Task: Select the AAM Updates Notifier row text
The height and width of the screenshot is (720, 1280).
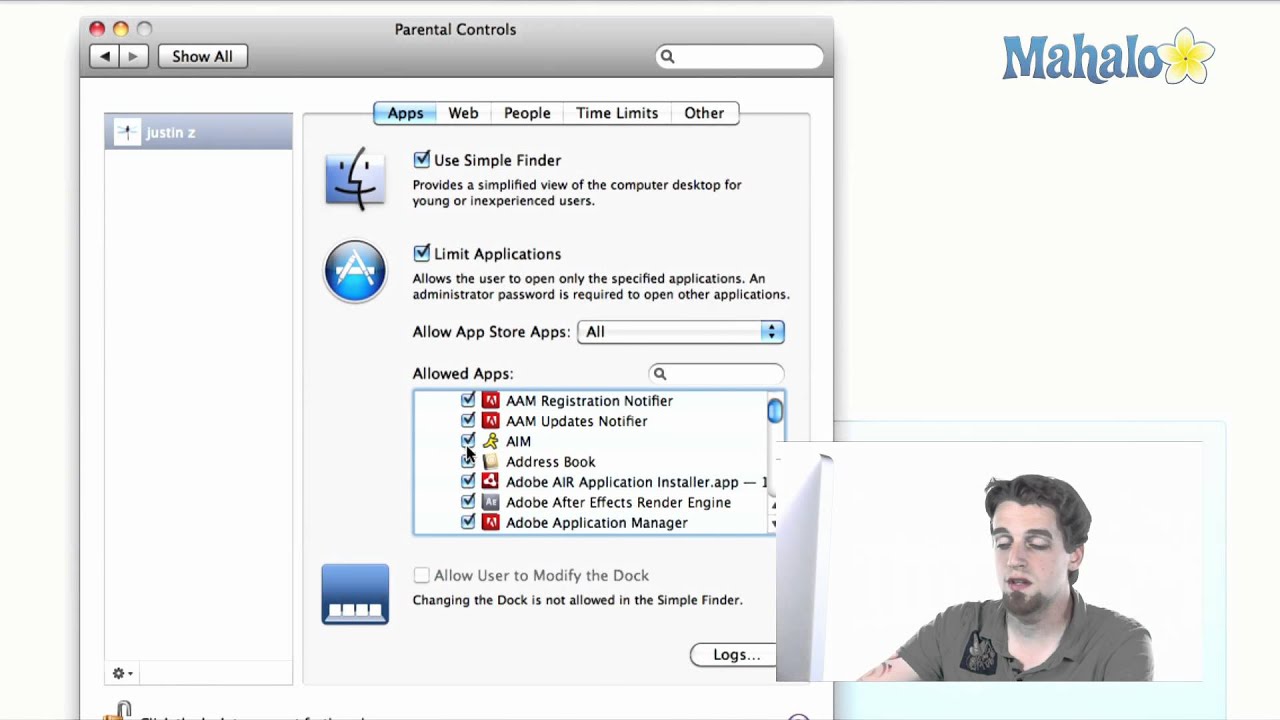Action: [576, 421]
